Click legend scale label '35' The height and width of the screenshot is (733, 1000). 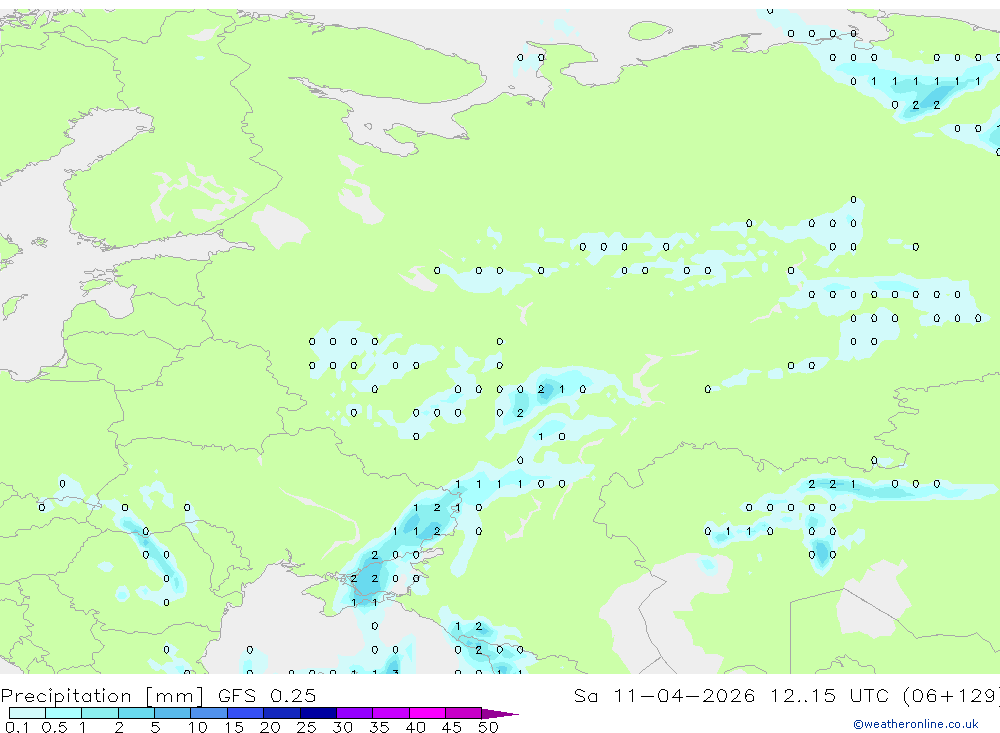(379, 727)
